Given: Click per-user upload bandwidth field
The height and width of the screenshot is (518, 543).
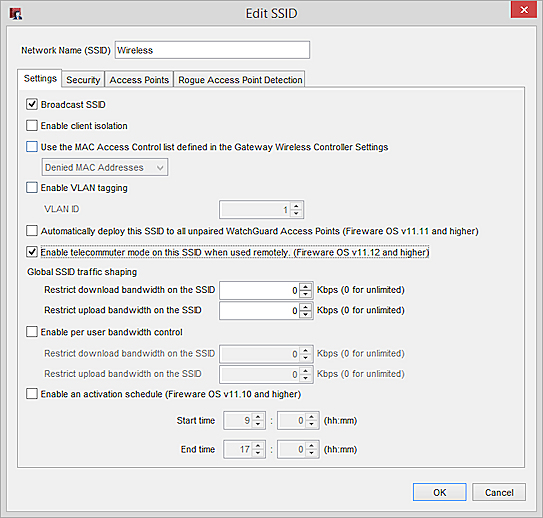Looking at the screenshot, I should (x=259, y=374).
